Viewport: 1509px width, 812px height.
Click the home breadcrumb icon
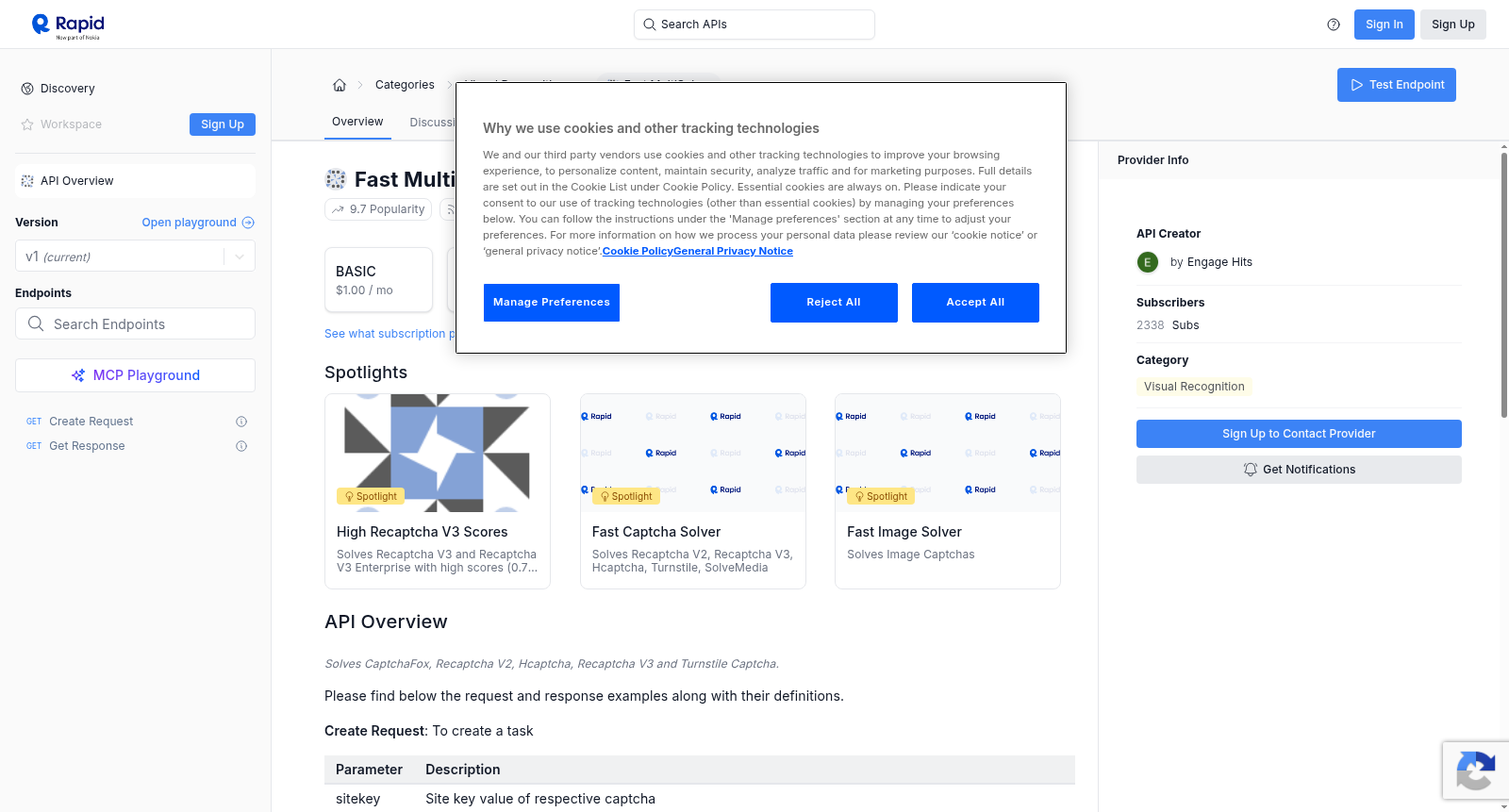click(340, 85)
